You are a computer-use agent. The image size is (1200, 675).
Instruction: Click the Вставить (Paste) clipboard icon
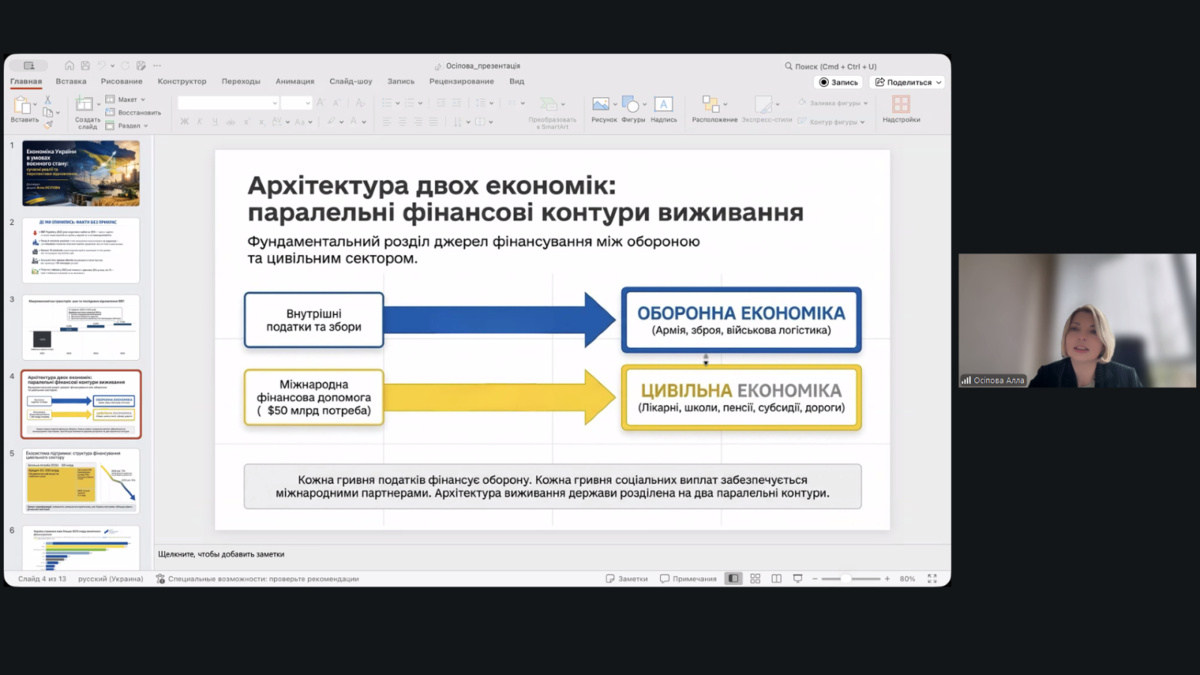point(22,105)
